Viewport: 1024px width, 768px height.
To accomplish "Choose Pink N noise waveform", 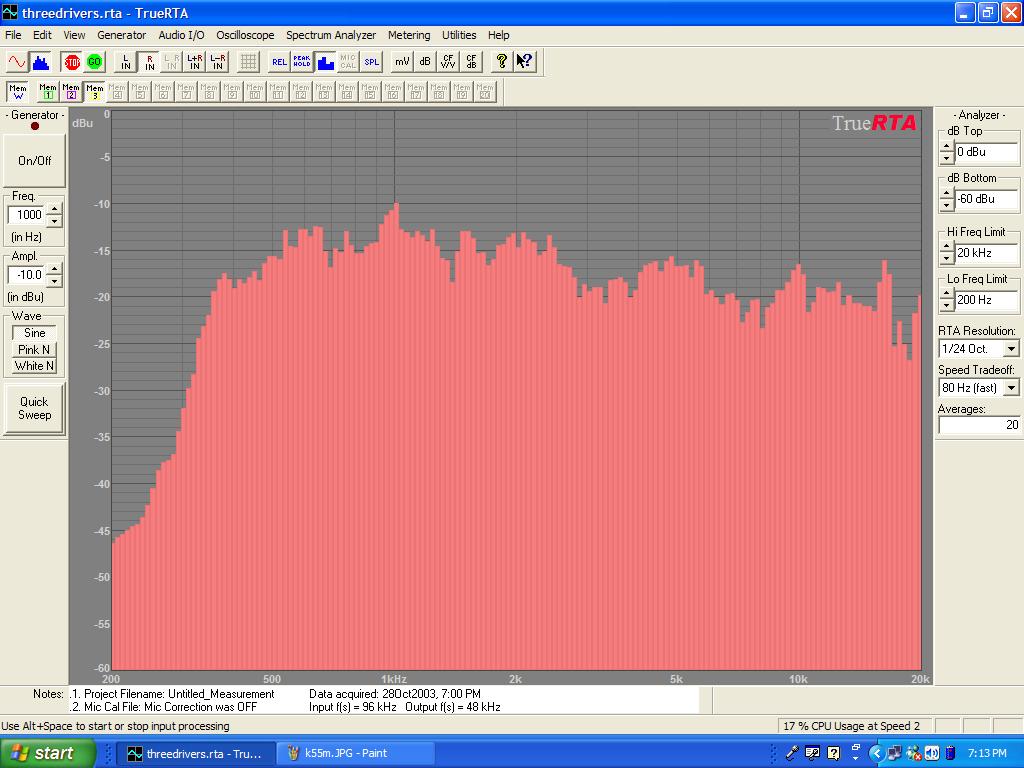I will coord(34,350).
